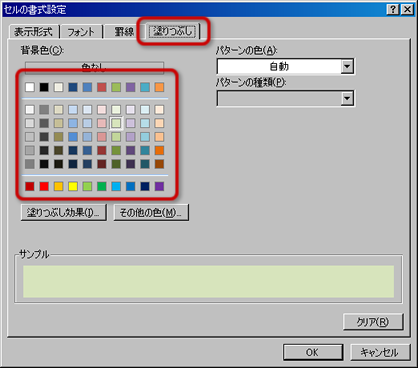Expand the パターンの色 dropdown arrow

pos(347,66)
